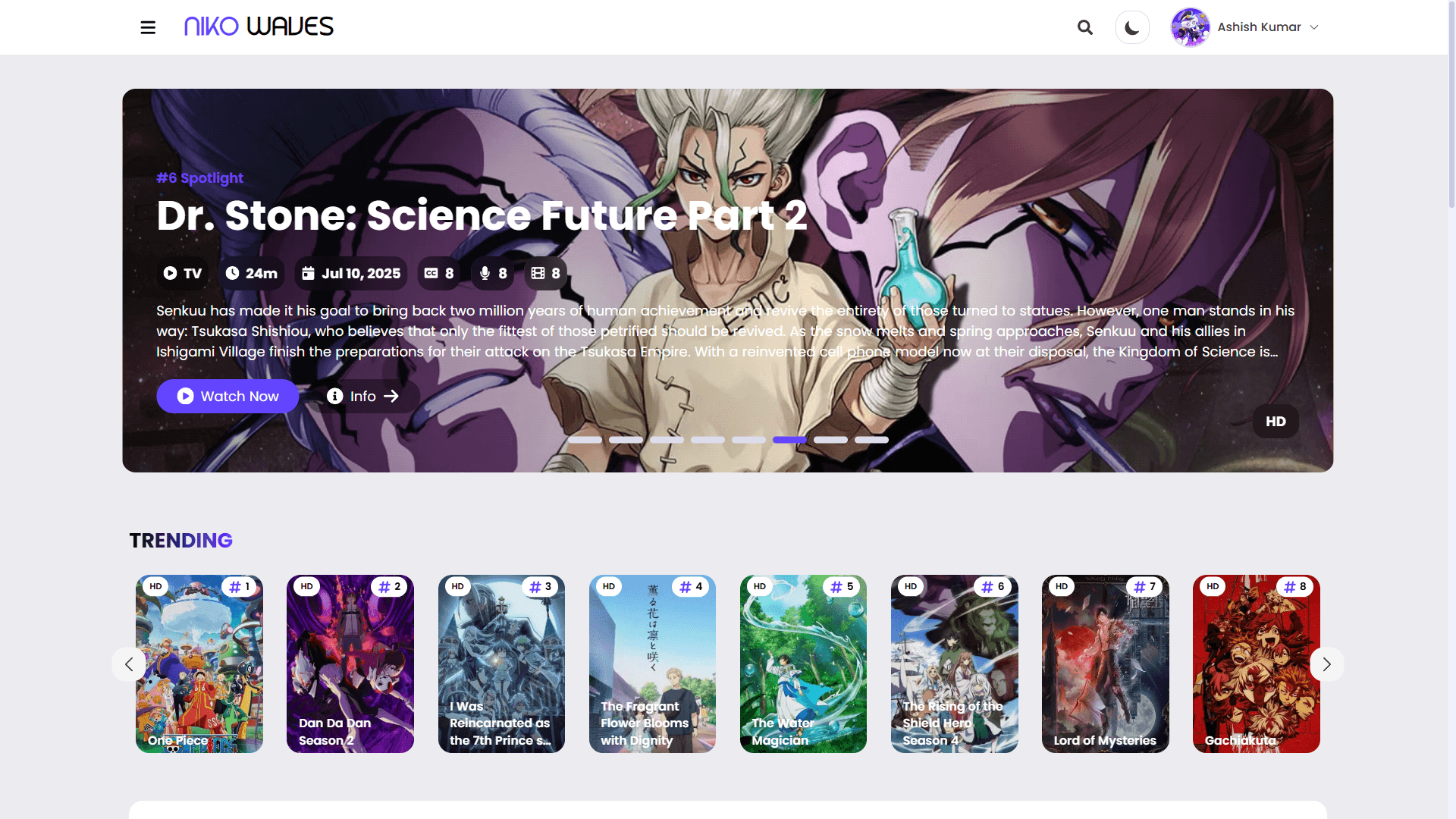Toggle dark mode with moon icon
The image size is (1456, 819).
[x=1132, y=27]
